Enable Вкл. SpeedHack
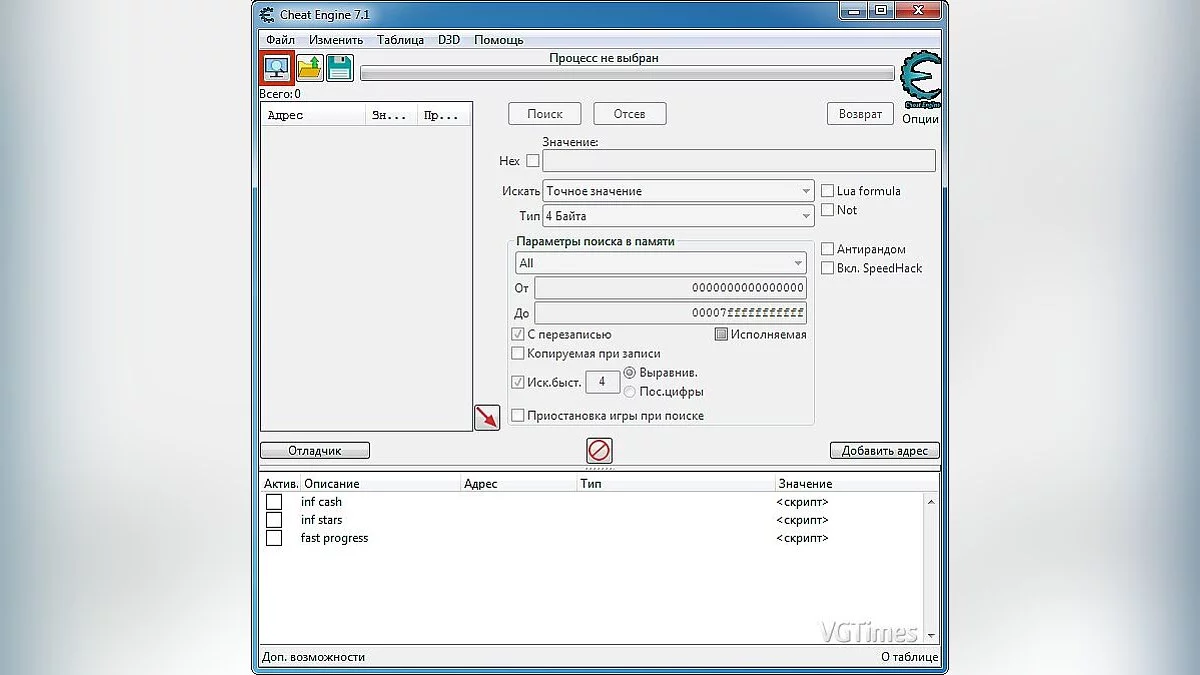This screenshot has height=675, width=1200. [x=827, y=267]
